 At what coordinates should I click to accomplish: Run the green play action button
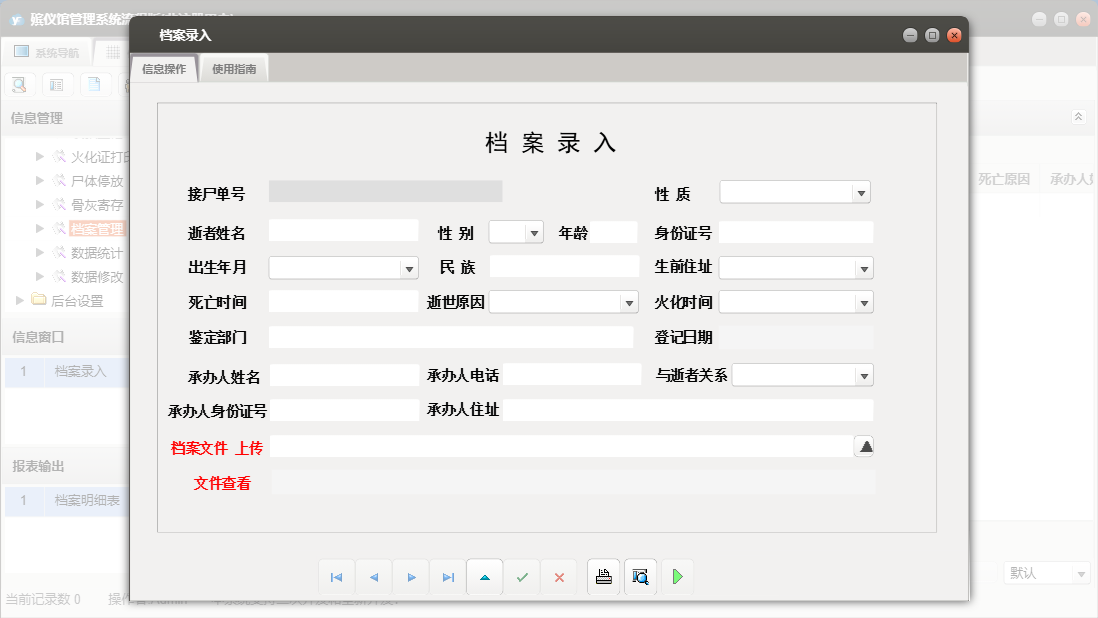(x=677, y=576)
